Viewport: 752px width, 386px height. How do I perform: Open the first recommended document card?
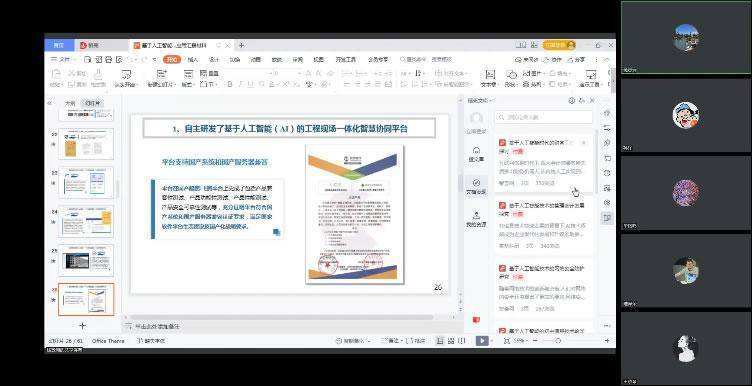[x=544, y=162]
